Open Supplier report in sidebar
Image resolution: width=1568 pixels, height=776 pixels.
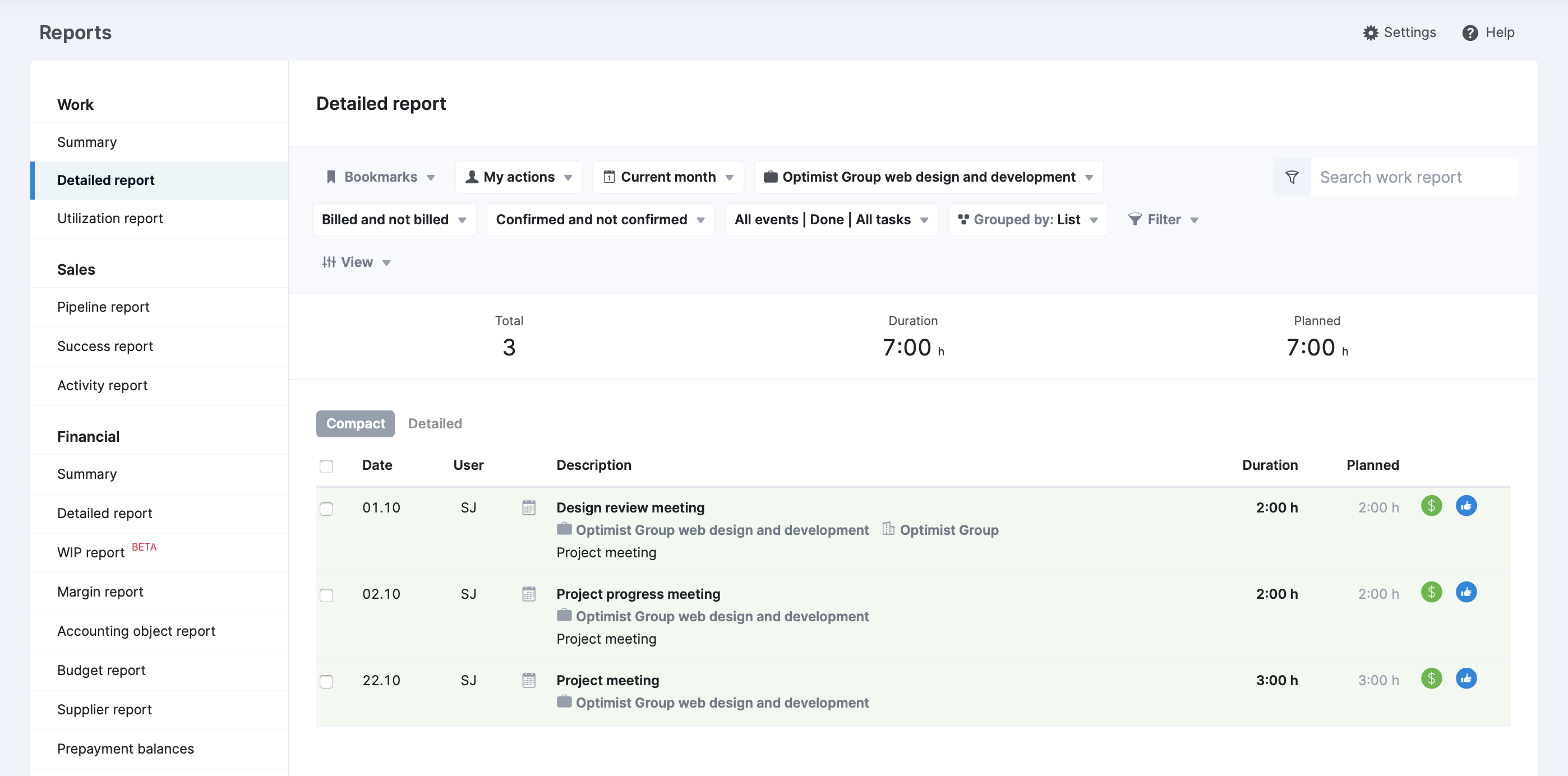(x=159, y=710)
